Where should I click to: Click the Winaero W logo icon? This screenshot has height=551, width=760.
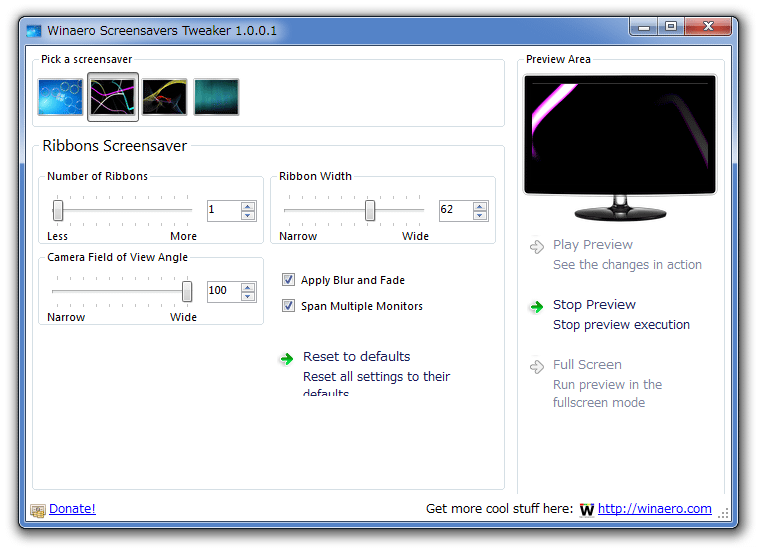[x=587, y=510]
